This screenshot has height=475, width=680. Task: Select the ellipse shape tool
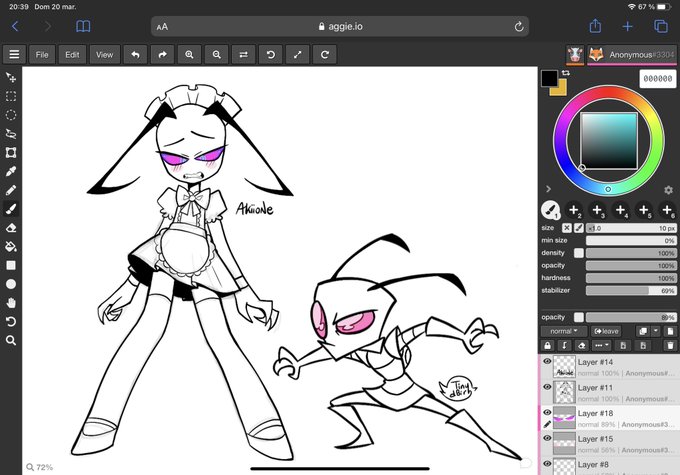(x=11, y=284)
